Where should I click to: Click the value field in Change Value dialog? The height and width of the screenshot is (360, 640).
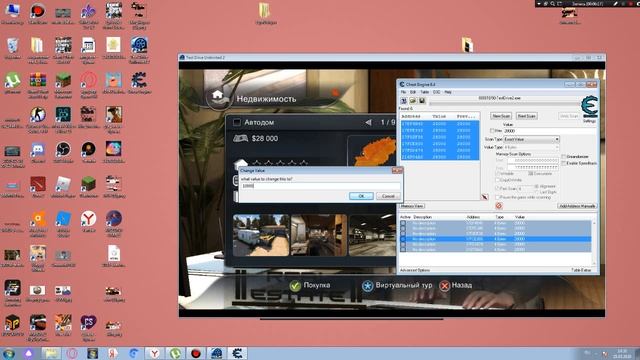click(320, 186)
